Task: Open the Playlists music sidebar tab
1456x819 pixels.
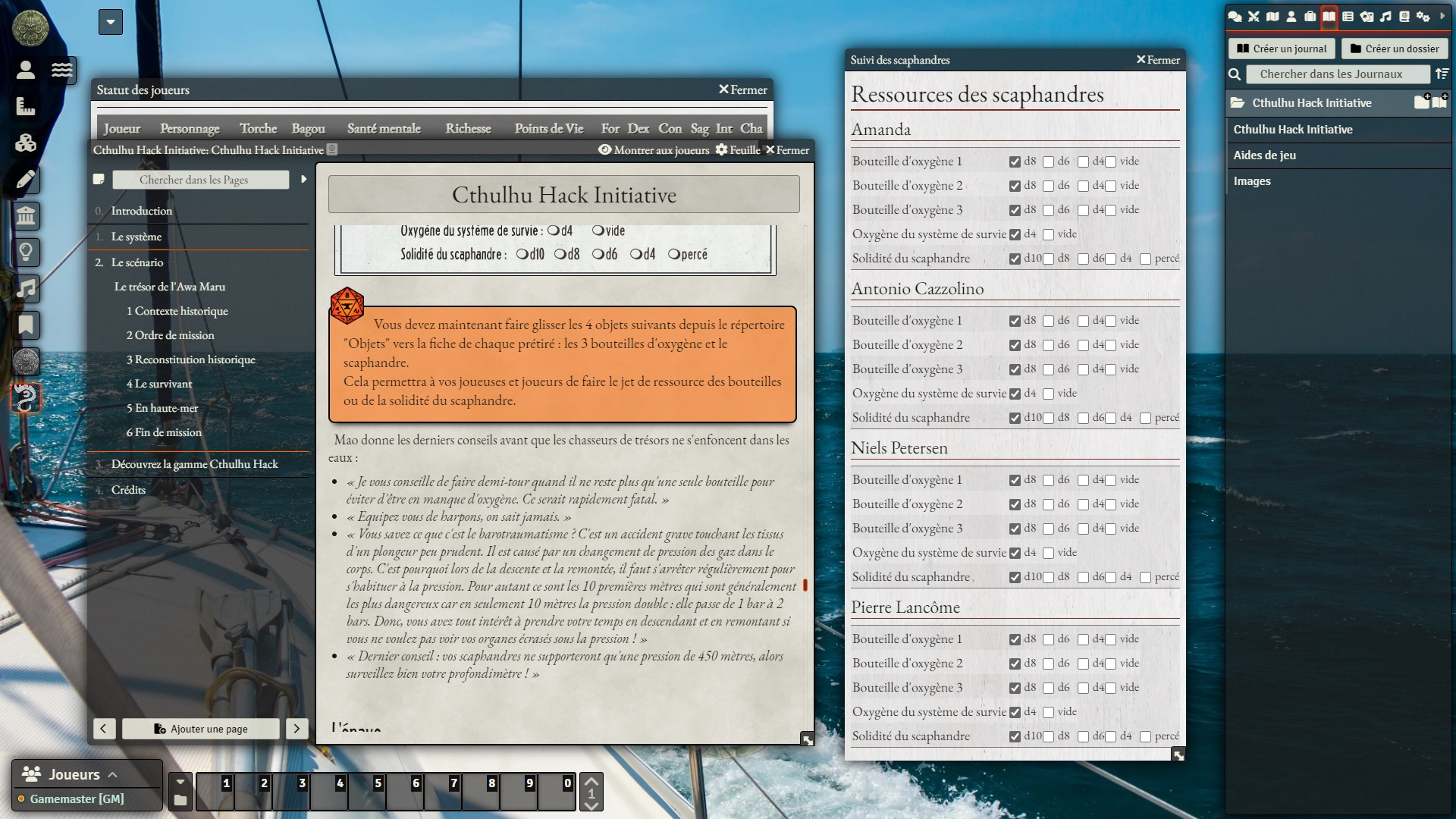Action: pos(1385,16)
